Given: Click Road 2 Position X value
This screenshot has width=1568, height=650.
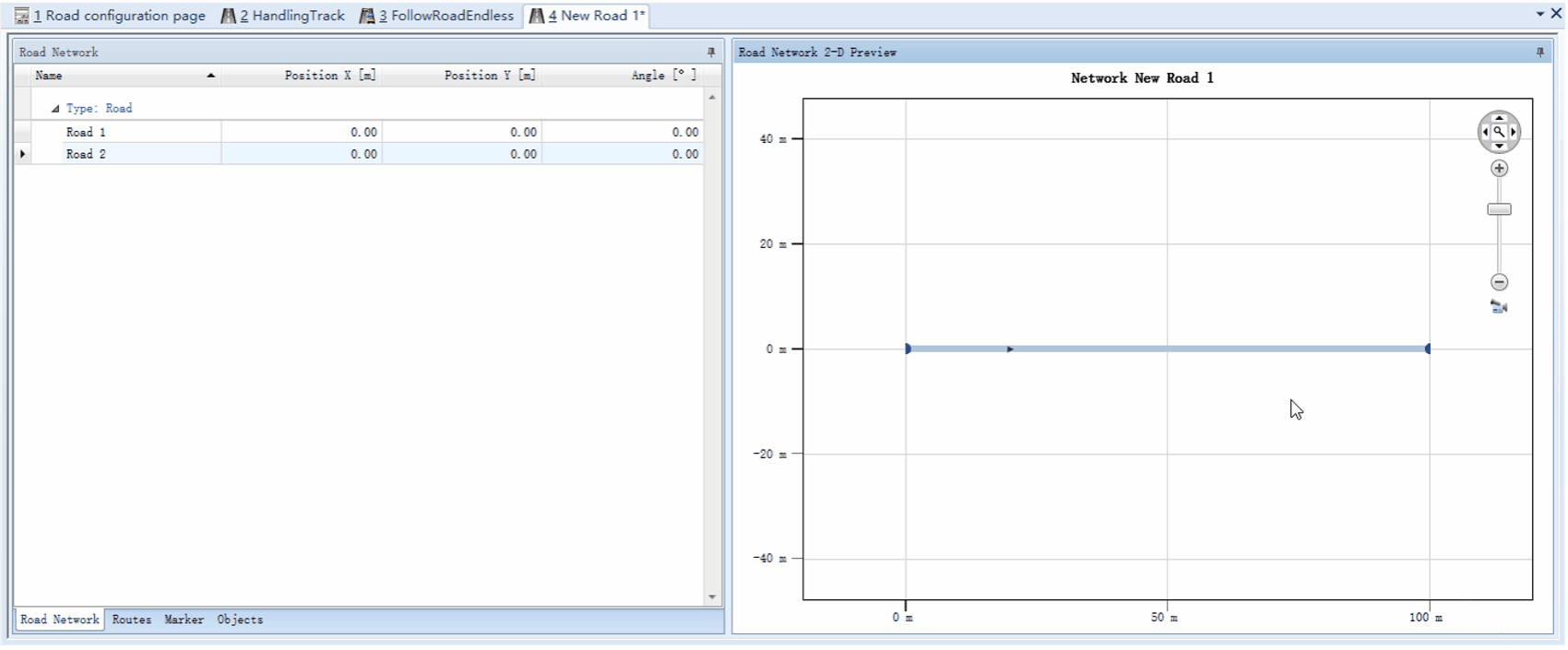Looking at the screenshot, I should (302, 154).
